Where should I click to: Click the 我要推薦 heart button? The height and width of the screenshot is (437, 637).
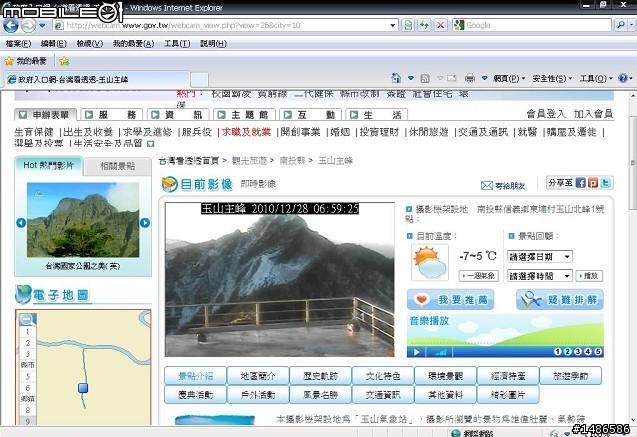tap(451, 300)
